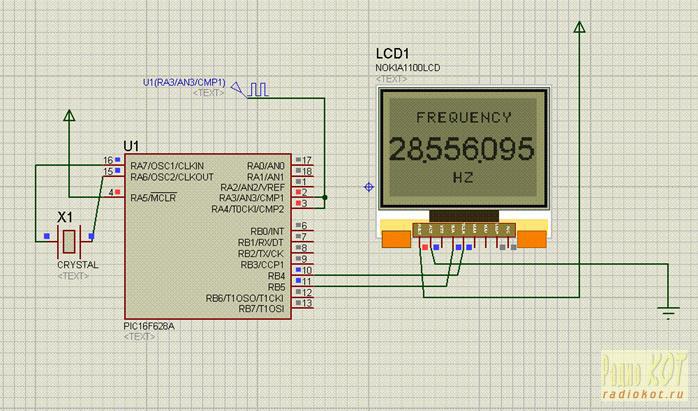Image resolution: width=698 pixels, height=411 pixels.
Task: Click the blue origin crosshair marker
Action: pos(370,187)
